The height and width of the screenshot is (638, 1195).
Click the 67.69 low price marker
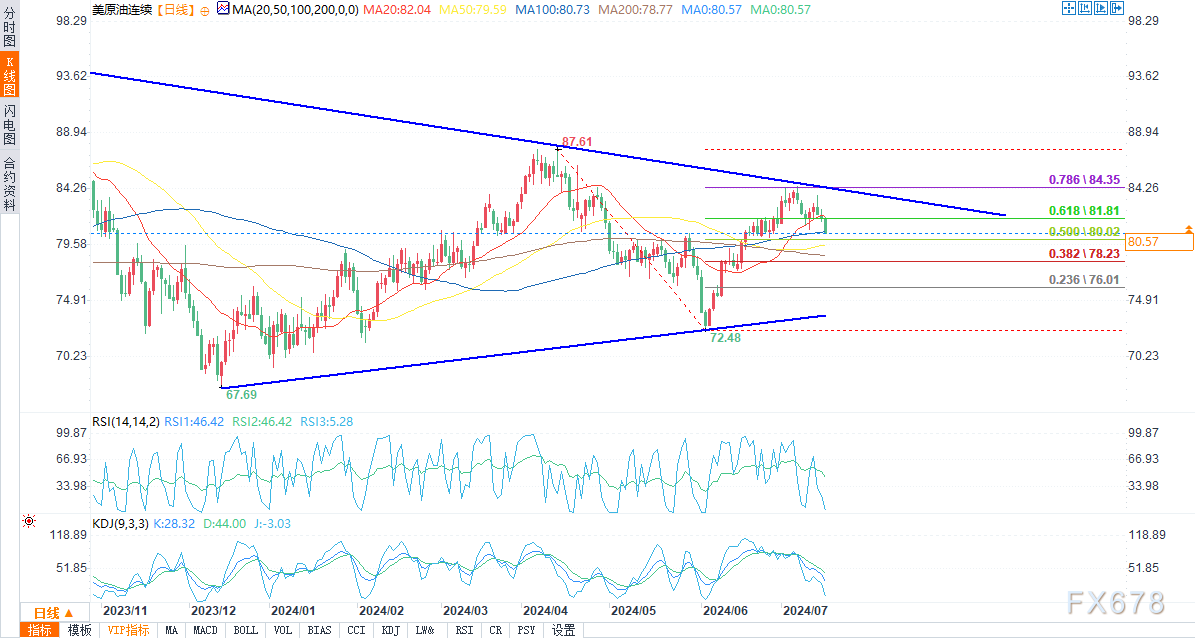[241, 395]
